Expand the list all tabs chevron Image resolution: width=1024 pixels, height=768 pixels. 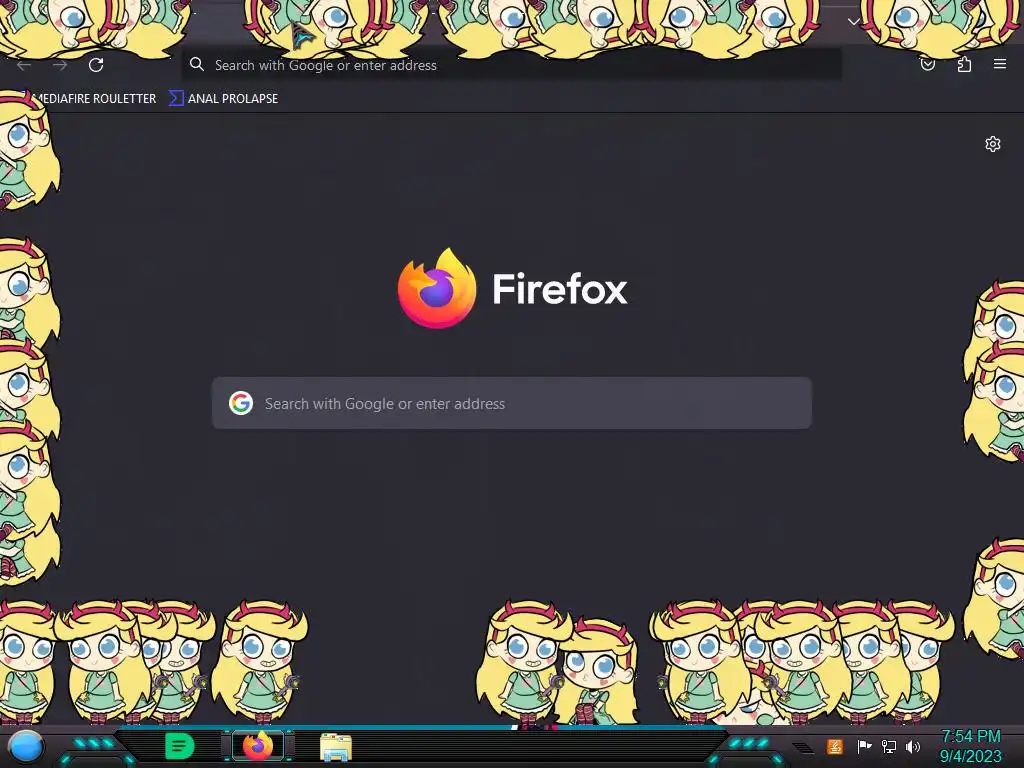click(x=854, y=21)
